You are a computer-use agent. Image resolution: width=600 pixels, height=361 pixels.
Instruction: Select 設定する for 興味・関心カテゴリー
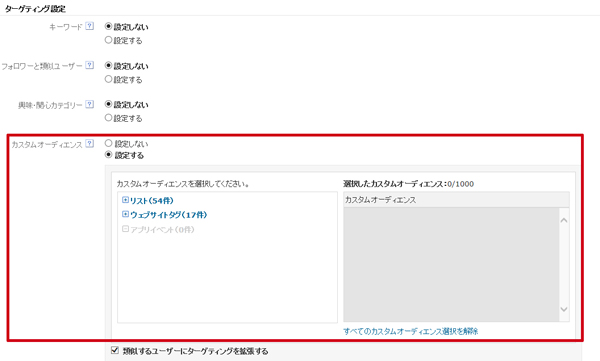tap(108, 118)
